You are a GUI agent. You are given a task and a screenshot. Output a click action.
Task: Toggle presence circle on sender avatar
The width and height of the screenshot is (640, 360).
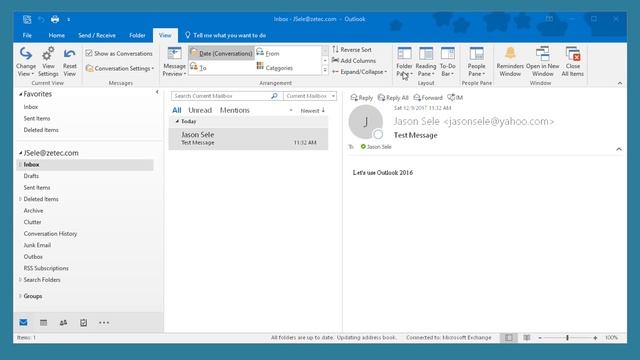[x=378, y=134]
